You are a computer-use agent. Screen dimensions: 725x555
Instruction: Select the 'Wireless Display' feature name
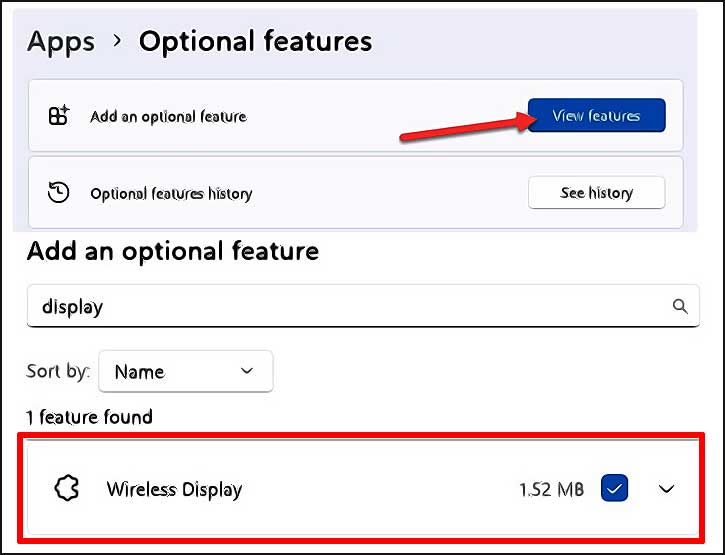pyautogui.click(x=174, y=489)
